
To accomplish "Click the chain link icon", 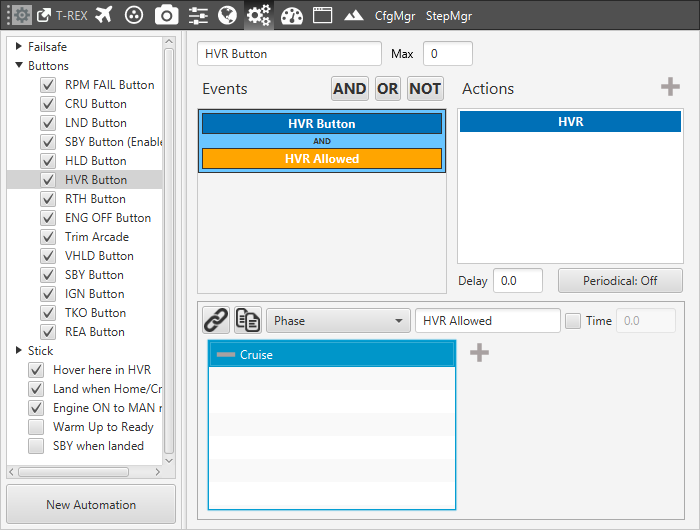I will coord(216,321).
